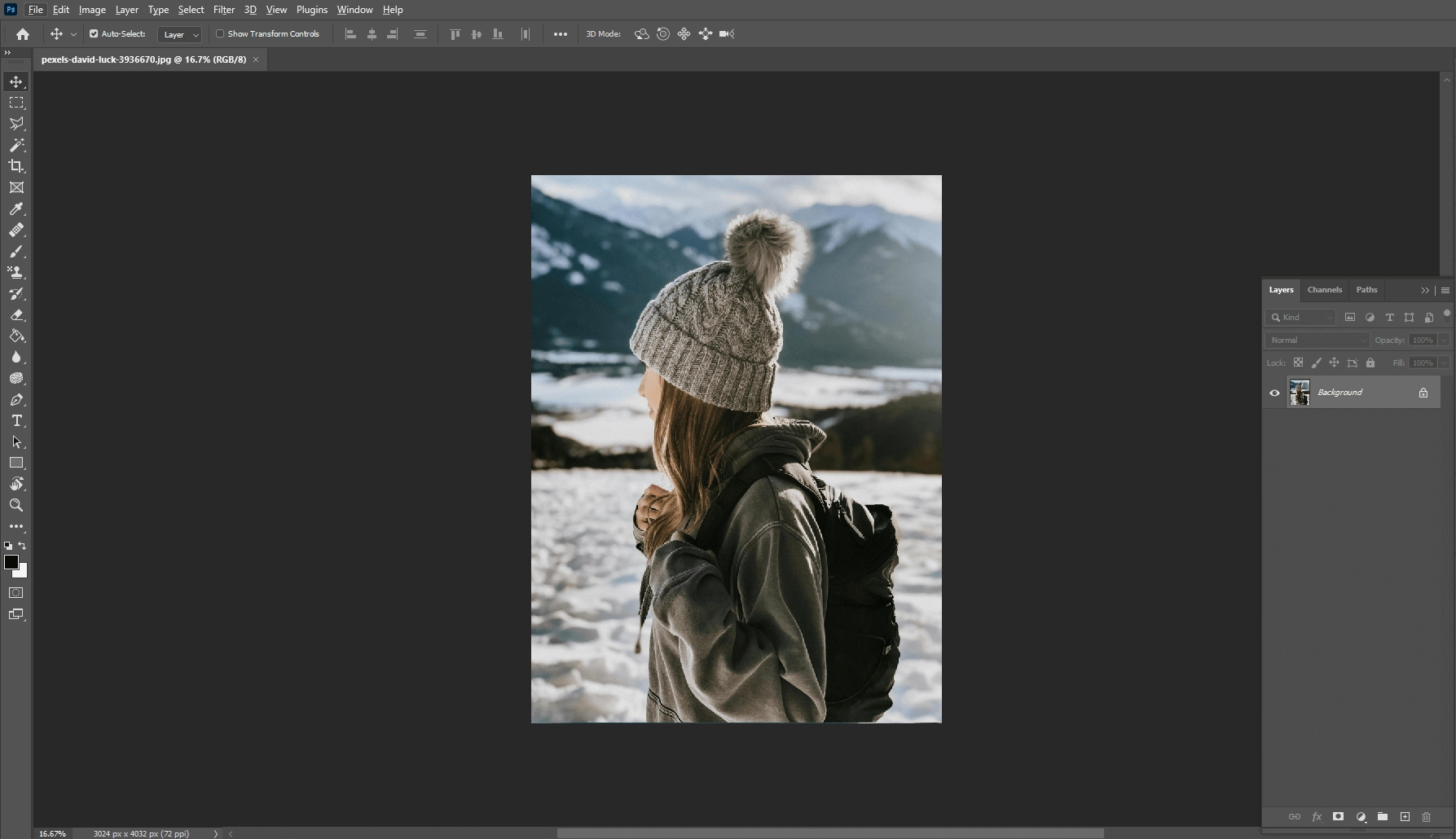The width and height of the screenshot is (1456, 839).
Task: Select the Brush tool
Action: pos(16,251)
